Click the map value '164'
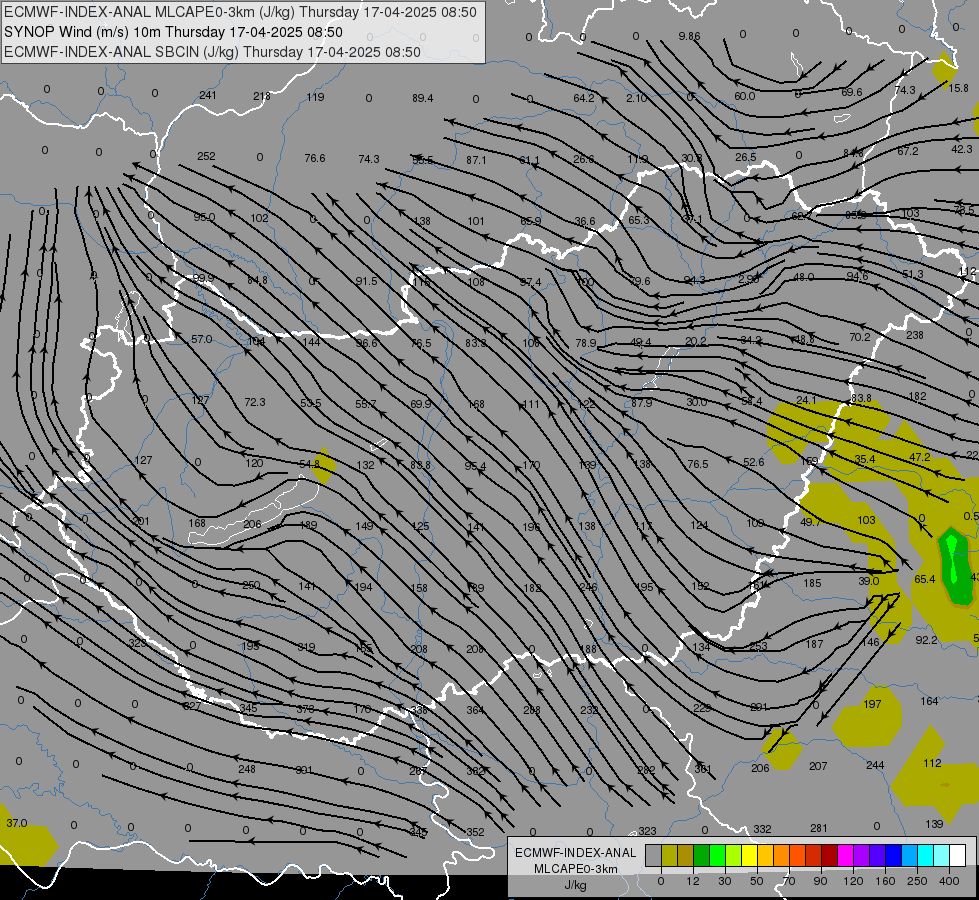The image size is (979, 900). 930,701
